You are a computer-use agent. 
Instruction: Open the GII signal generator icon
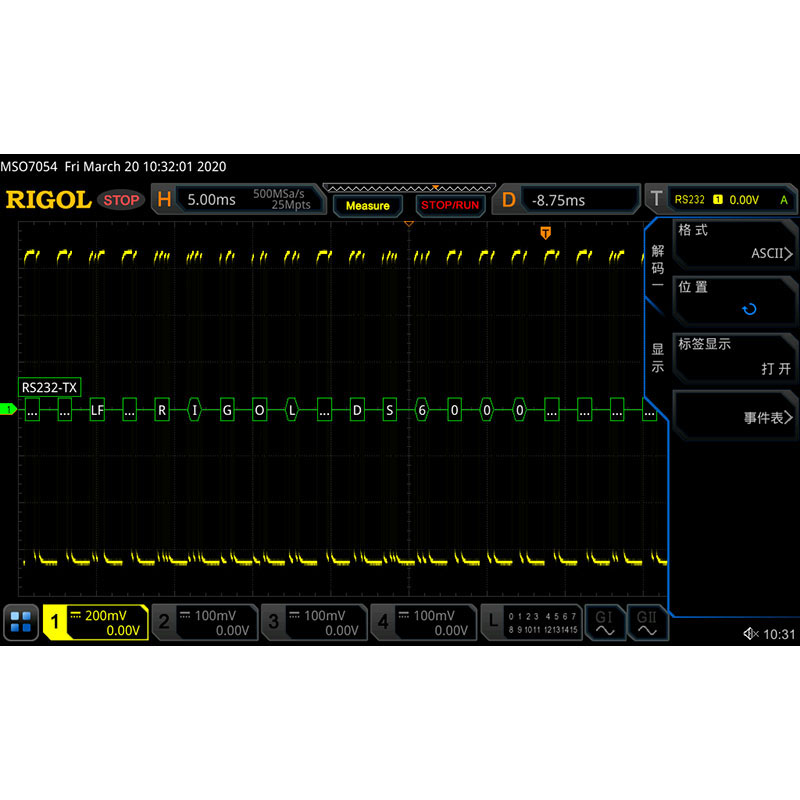point(647,622)
